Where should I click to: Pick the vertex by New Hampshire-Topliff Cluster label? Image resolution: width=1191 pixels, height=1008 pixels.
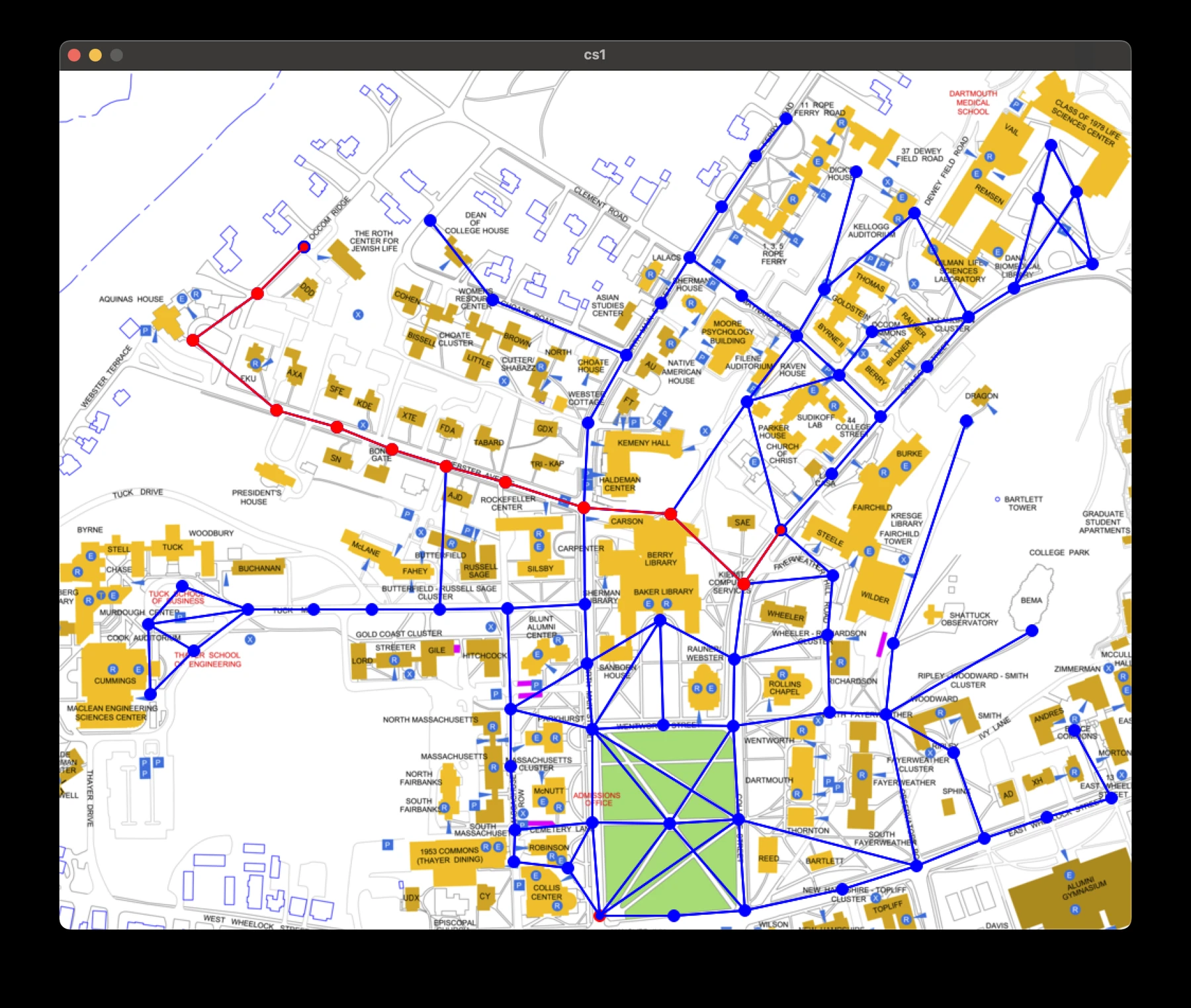pos(842,888)
